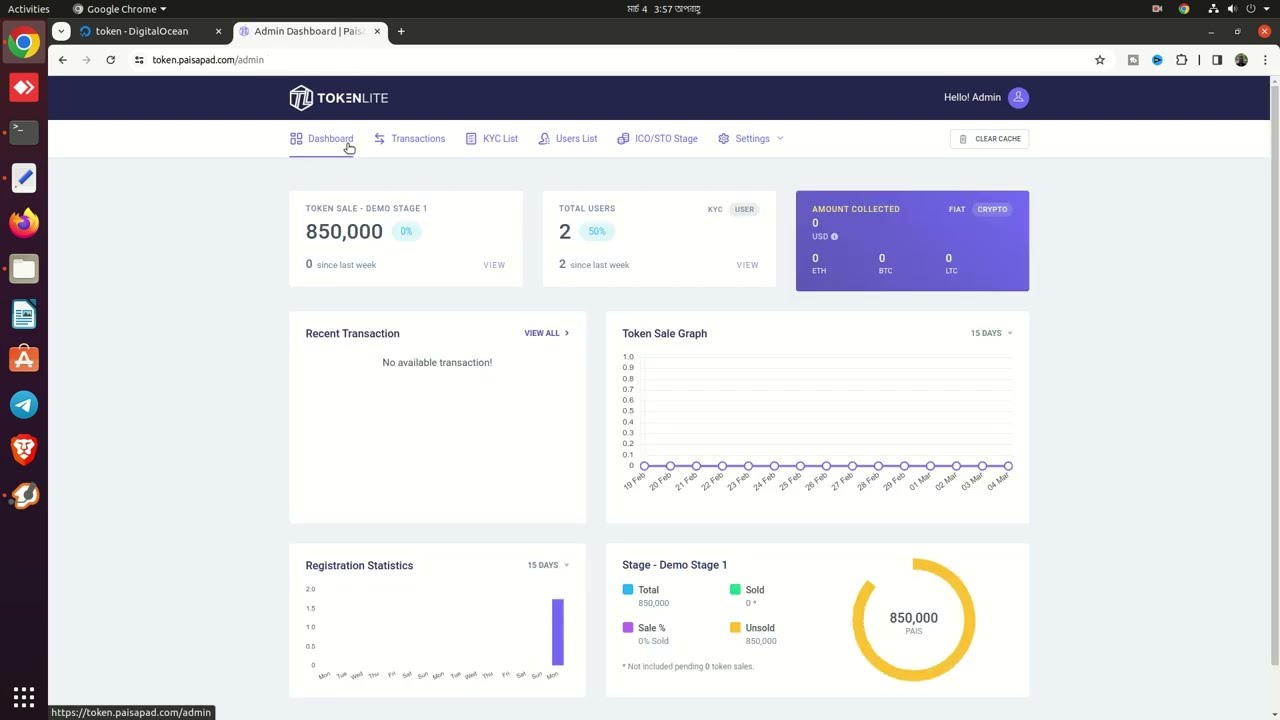
Task: Show applications grid in dock
Action: (24, 696)
